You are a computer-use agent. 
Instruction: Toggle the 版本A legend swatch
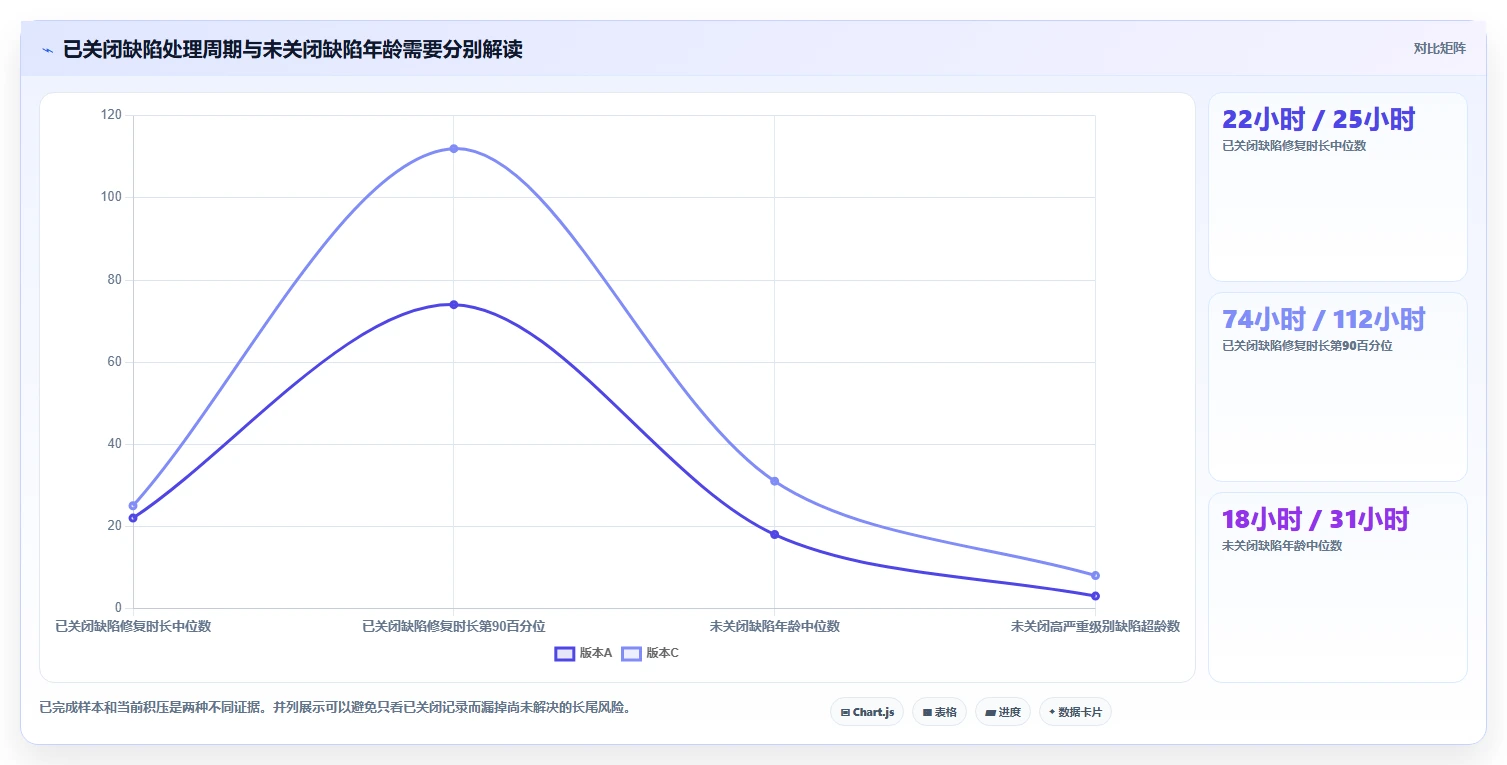[564, 653]
